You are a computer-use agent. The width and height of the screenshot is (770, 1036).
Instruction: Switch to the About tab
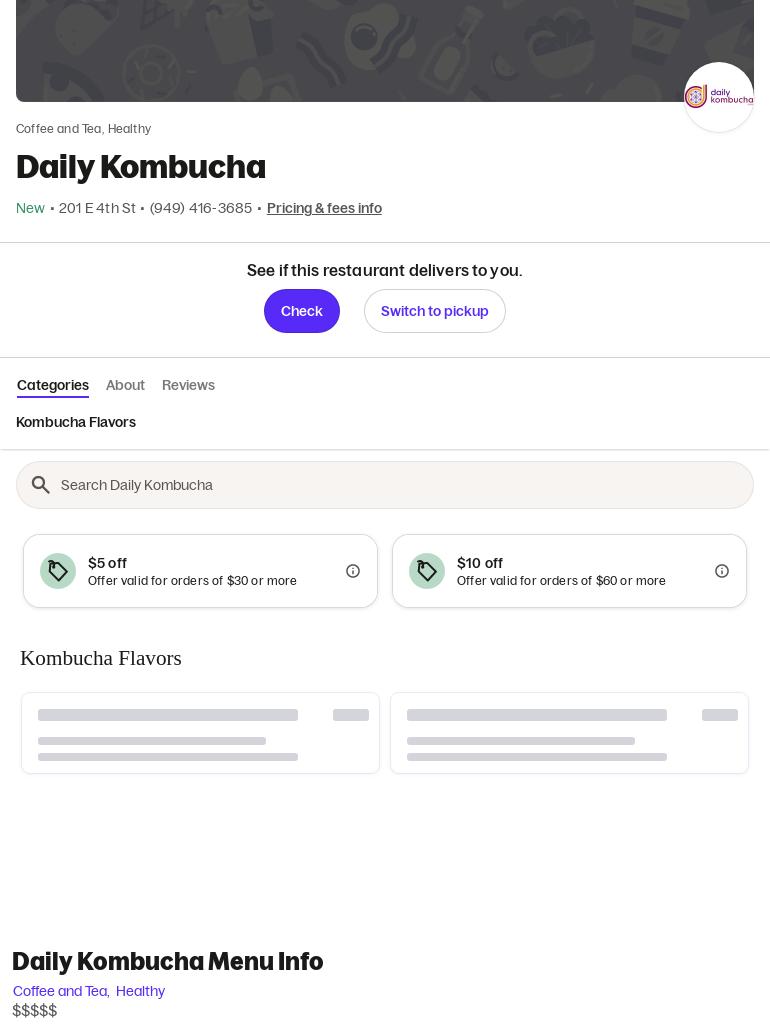pyautogui.click(x=125, y=386)
